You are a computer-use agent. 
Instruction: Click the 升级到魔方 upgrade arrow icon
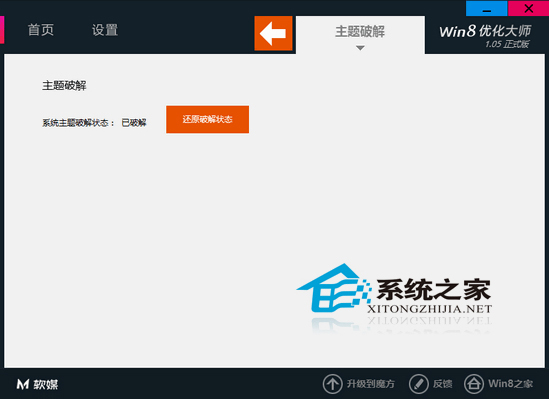tap(332, 384)
